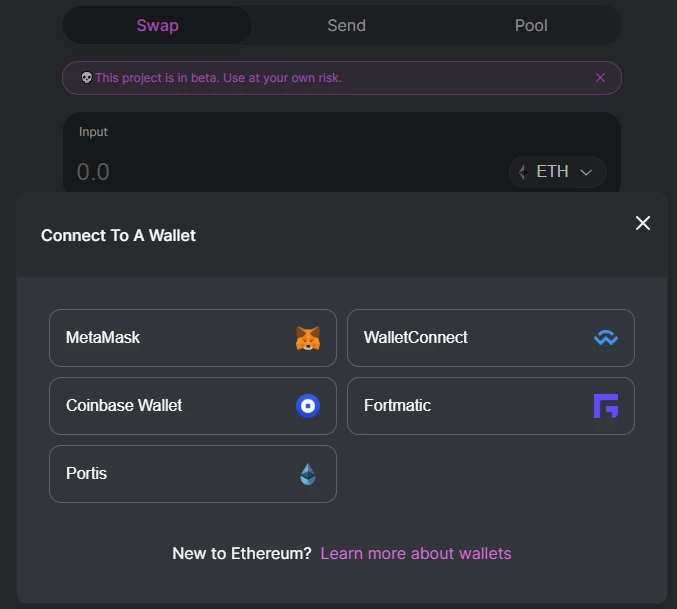Viewport: 677px width, 609px height.
Task: Switch to the Pool tab
Action: [531, 25]
